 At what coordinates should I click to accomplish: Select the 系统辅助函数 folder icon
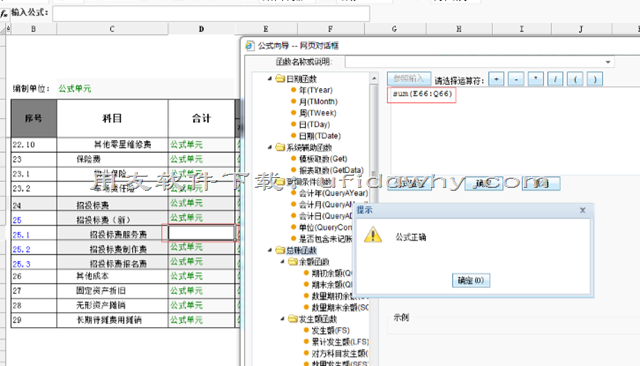pos(280,147)
